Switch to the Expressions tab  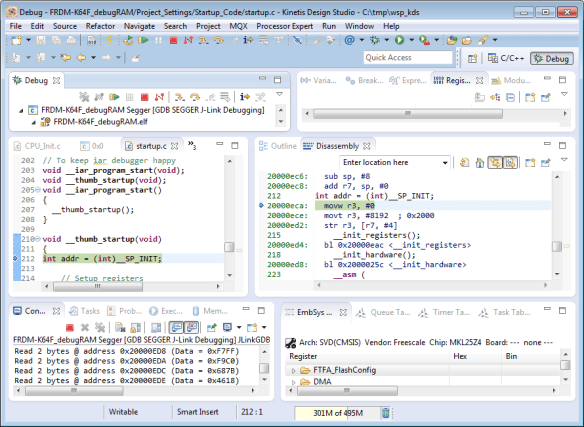(407, 80)
